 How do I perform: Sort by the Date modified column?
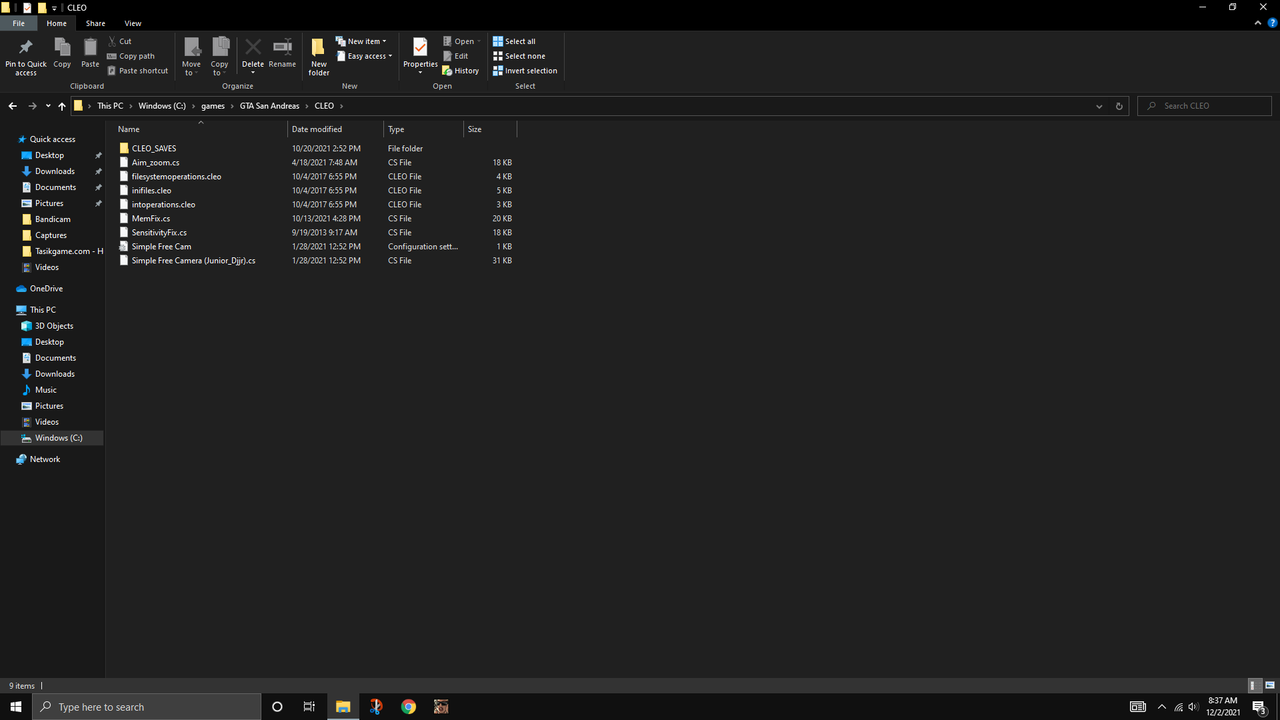335,129
